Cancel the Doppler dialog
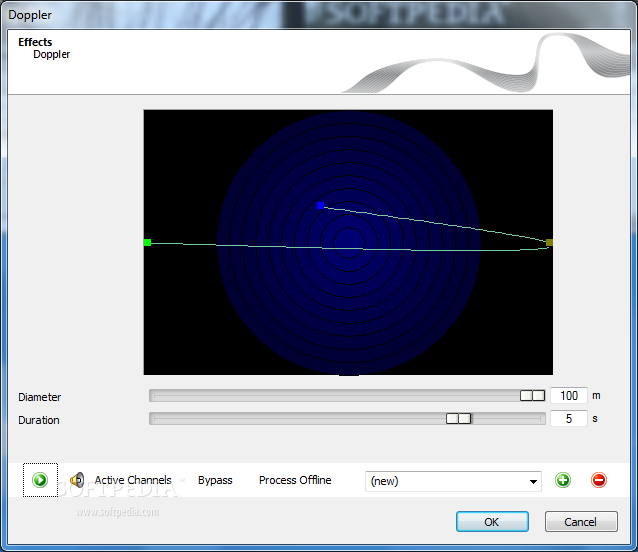This screenshot has width=638, height=552. tap(581, 521)
